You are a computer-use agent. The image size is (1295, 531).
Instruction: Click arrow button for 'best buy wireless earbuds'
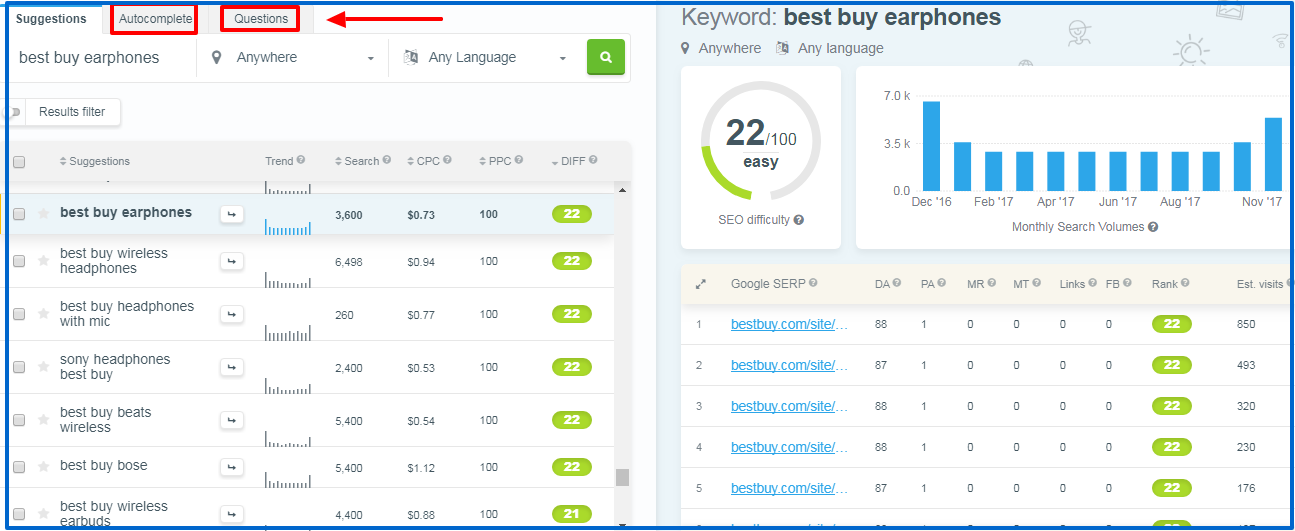pyautogui.click(x=232, y=514)
